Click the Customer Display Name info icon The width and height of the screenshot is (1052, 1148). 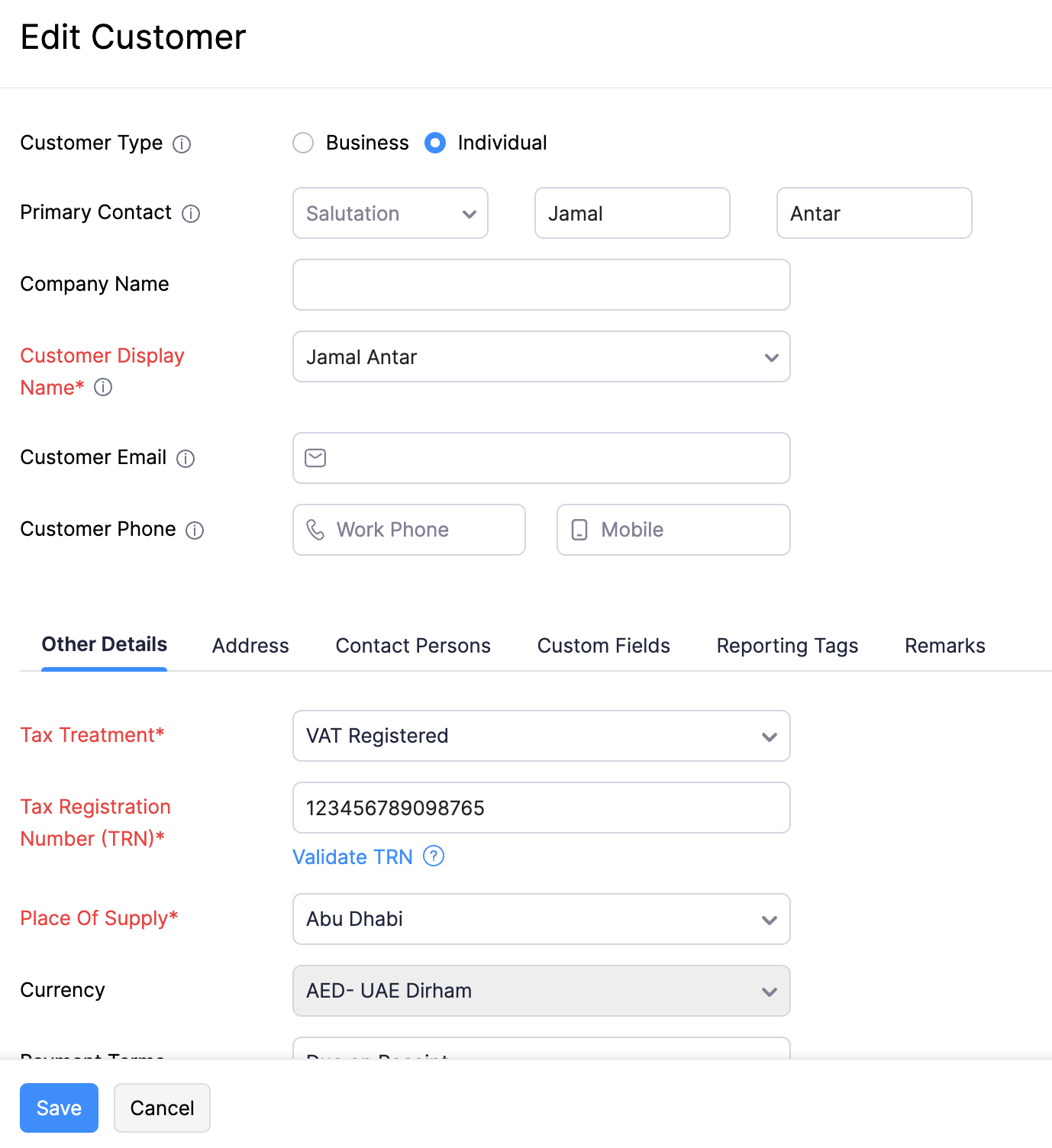tap(102, 388)
